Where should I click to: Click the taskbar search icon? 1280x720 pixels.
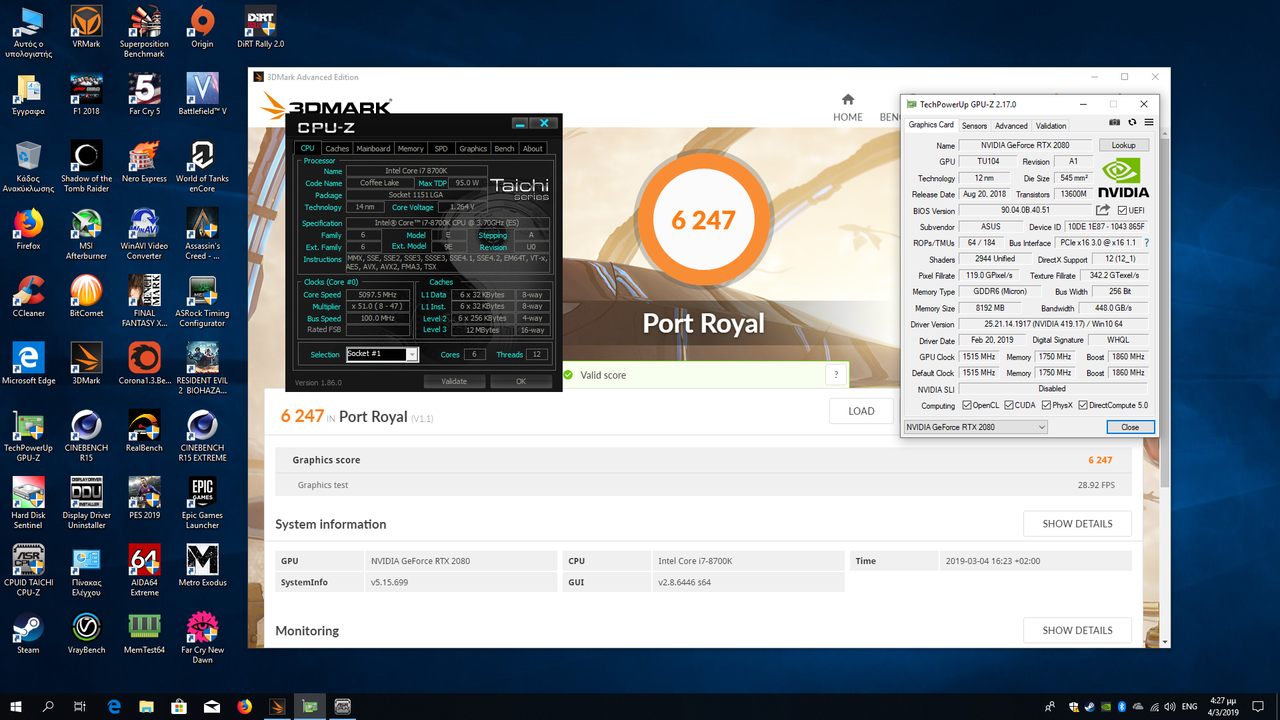(x=48, y=706)
